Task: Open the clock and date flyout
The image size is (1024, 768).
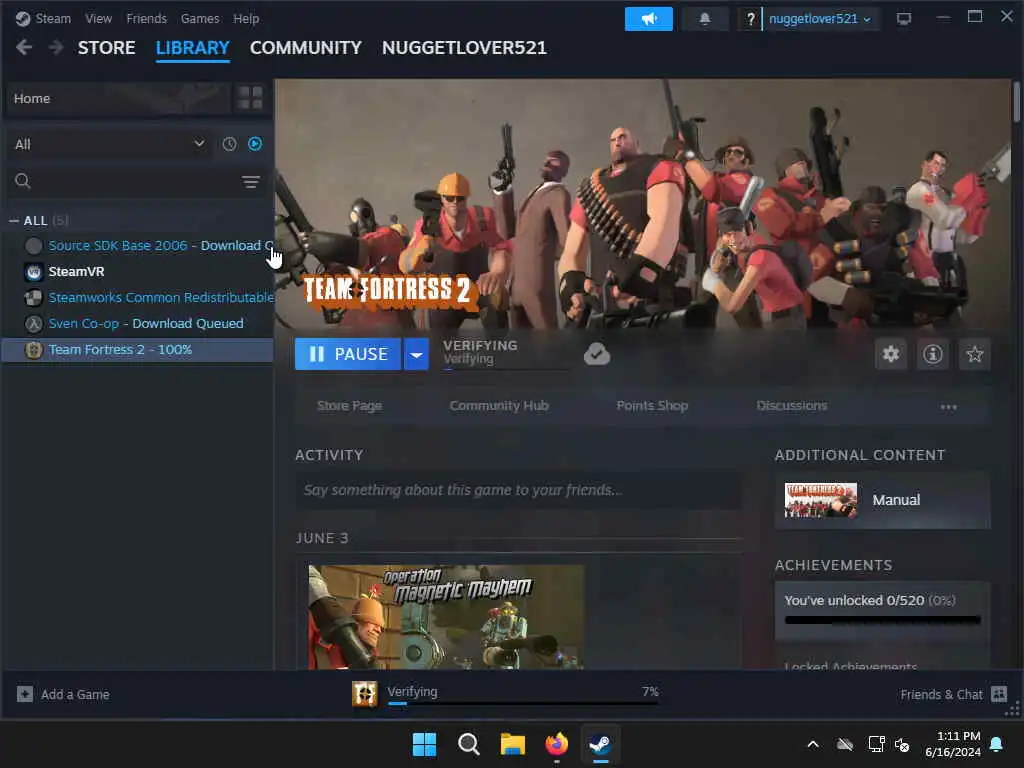Action: point(953,744)
